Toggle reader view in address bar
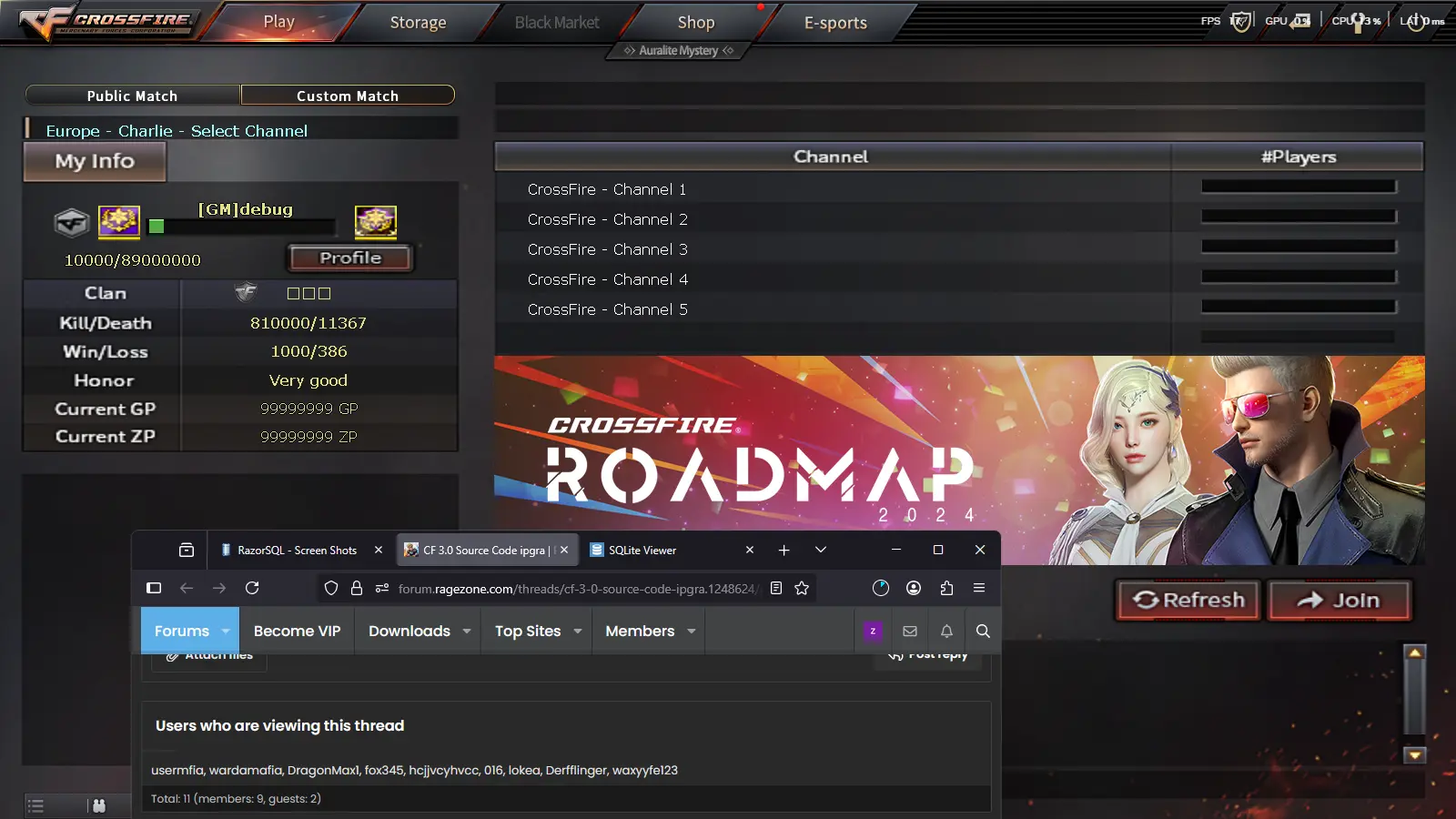The height and width of the screenshot is (819, 1456). pyautogui.click(x=776, y=588)
